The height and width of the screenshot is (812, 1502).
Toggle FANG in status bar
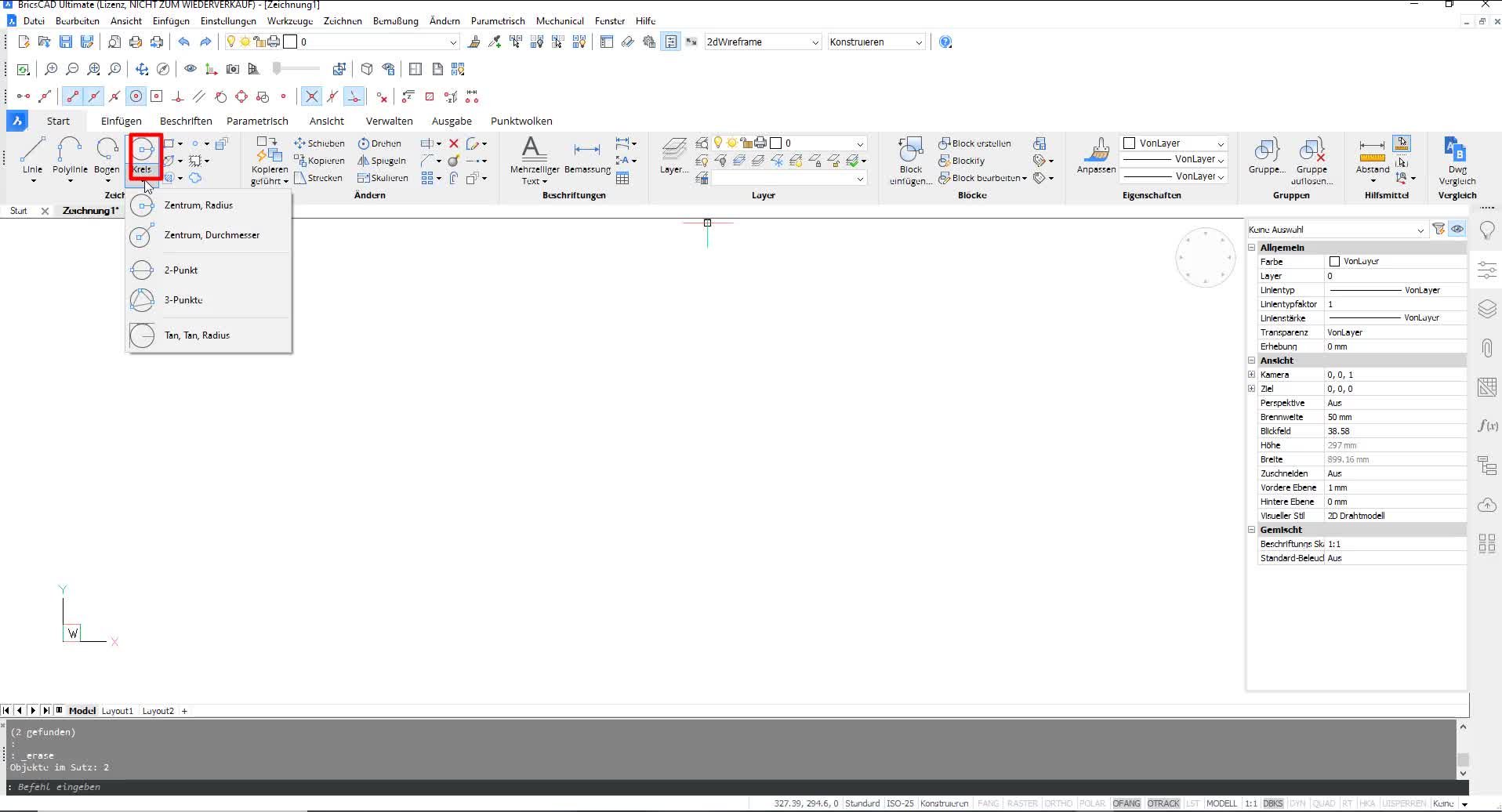tap(989, 803)
